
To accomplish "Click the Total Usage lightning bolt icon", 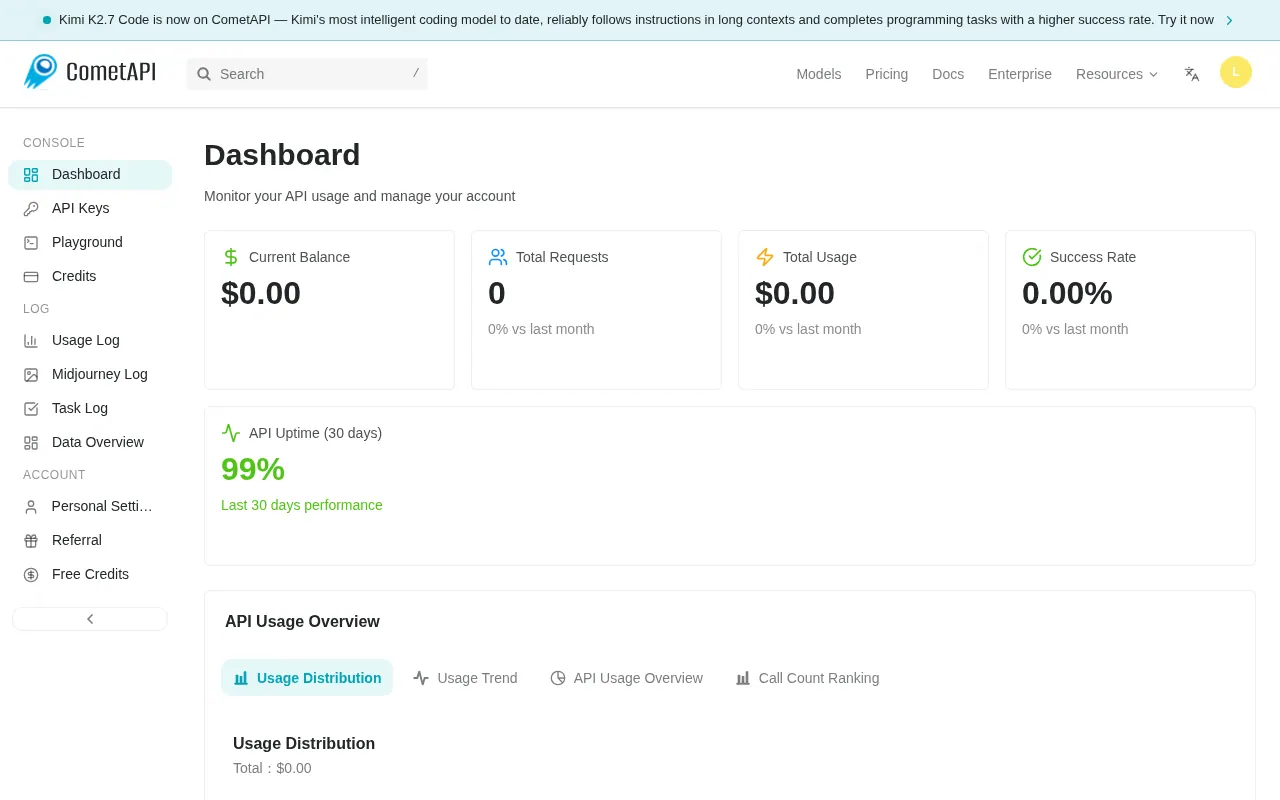I will pyautogui.click(x=765, y=257).
